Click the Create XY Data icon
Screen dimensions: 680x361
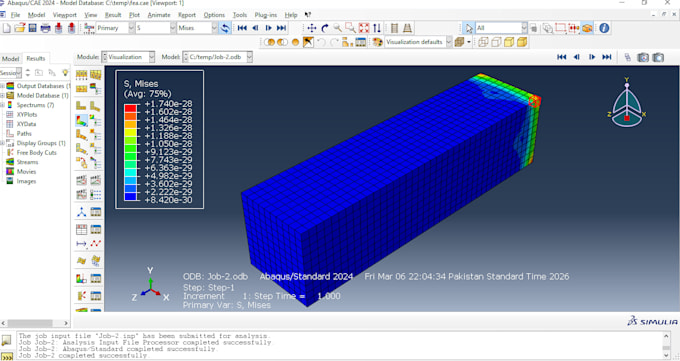click(x=82, y=229)
